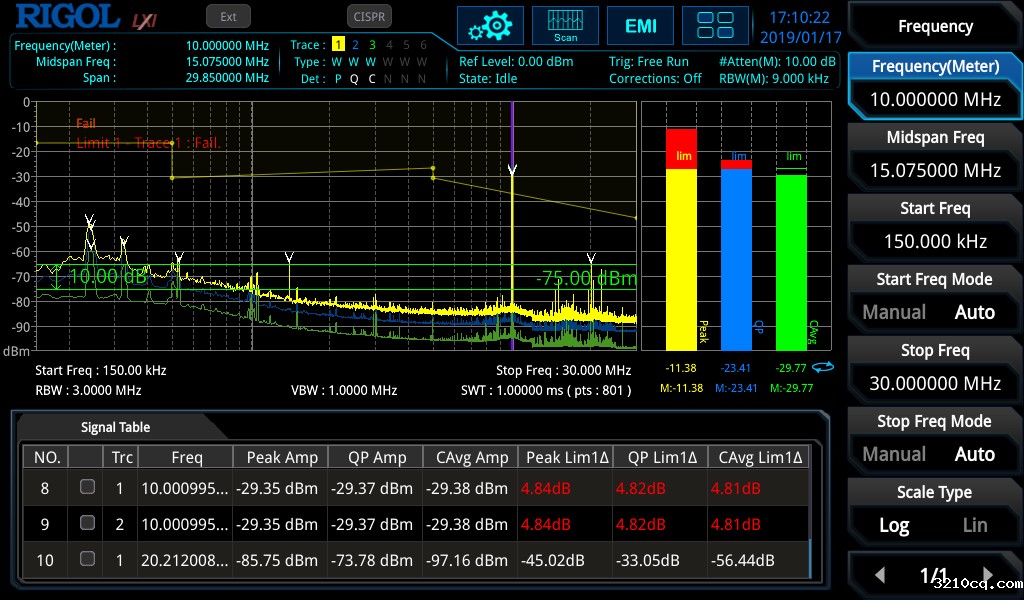The height and width of the screenshot is (600, 1024).
Task: Click the CISPR indicator badge
Action: click(370, 16)
